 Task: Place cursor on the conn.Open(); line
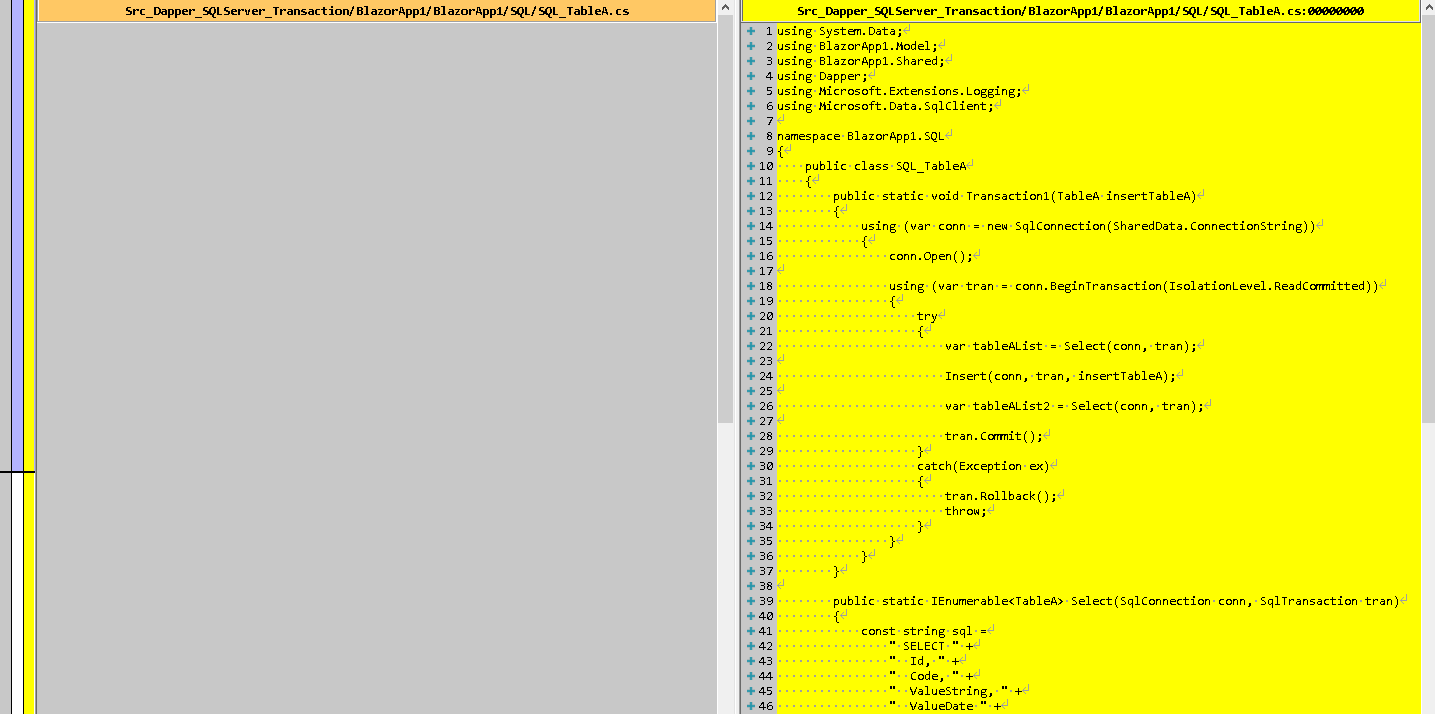click(930, 256)
